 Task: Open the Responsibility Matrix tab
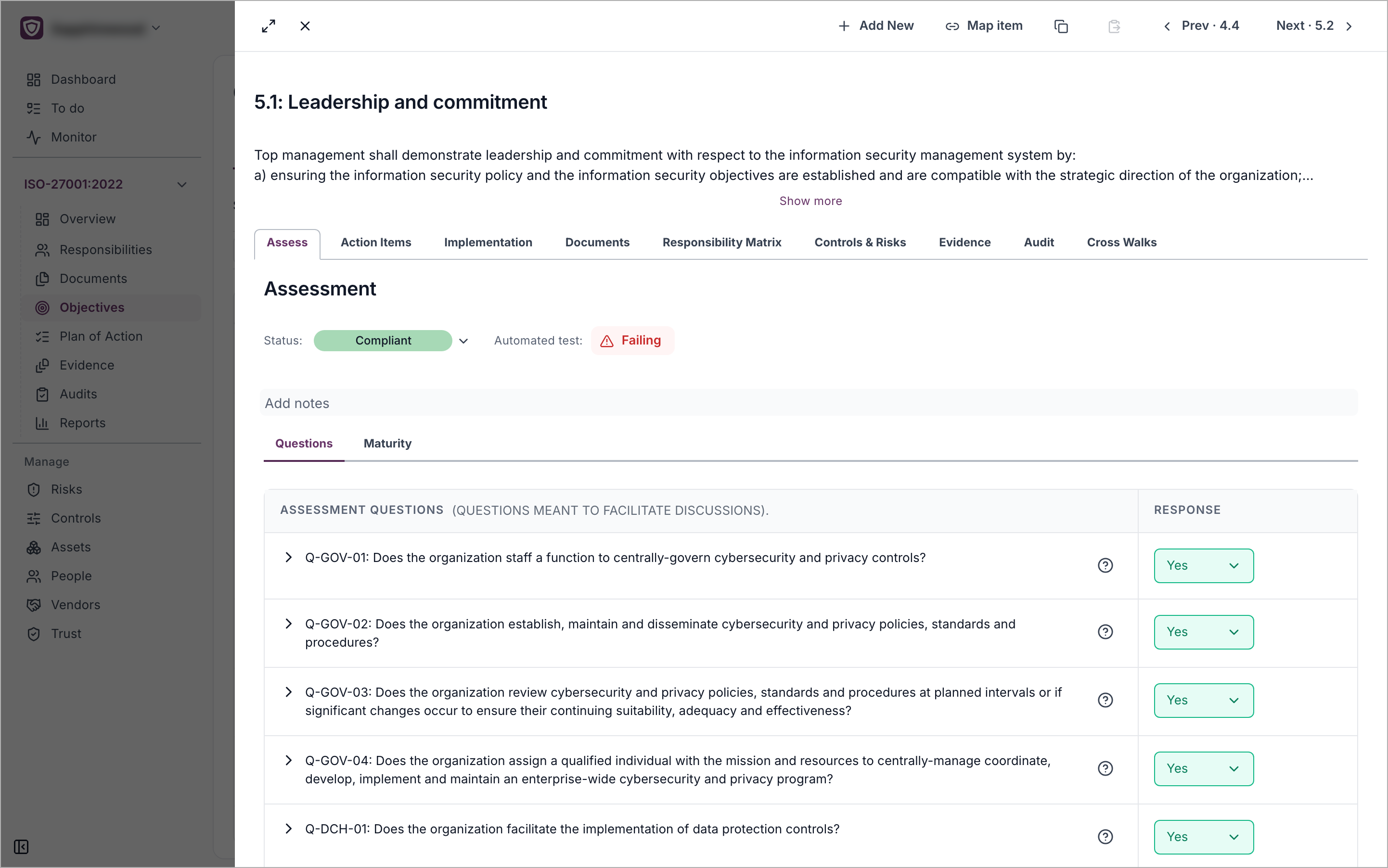point(722,242)
